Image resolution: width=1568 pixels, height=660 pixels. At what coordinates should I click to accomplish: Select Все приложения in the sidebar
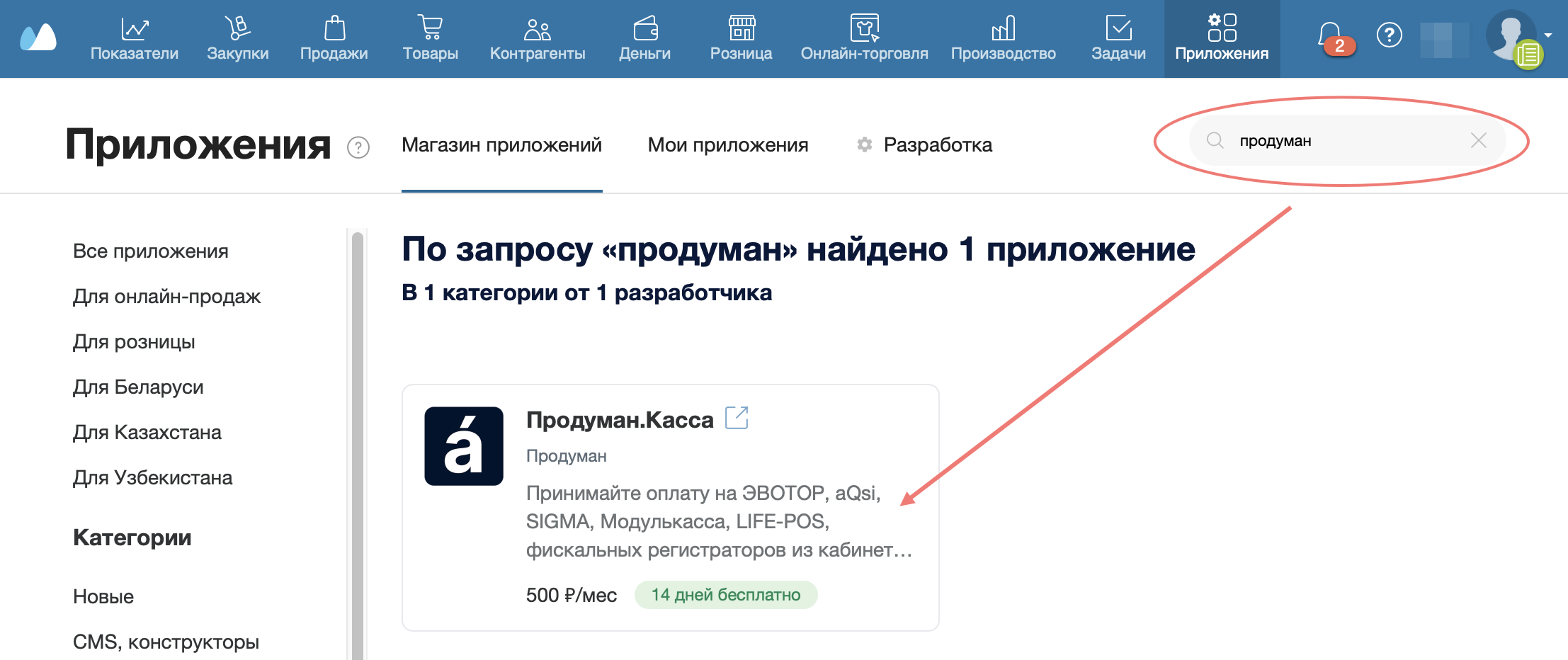click(x=151, y=251)
